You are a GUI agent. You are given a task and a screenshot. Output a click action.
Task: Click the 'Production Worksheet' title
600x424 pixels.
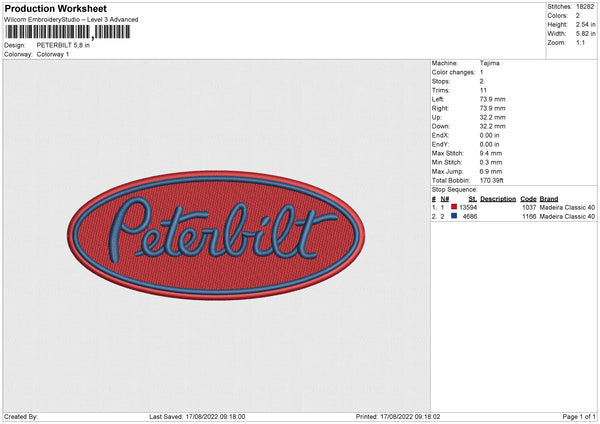pyautogui.click(x=55, y=8)
